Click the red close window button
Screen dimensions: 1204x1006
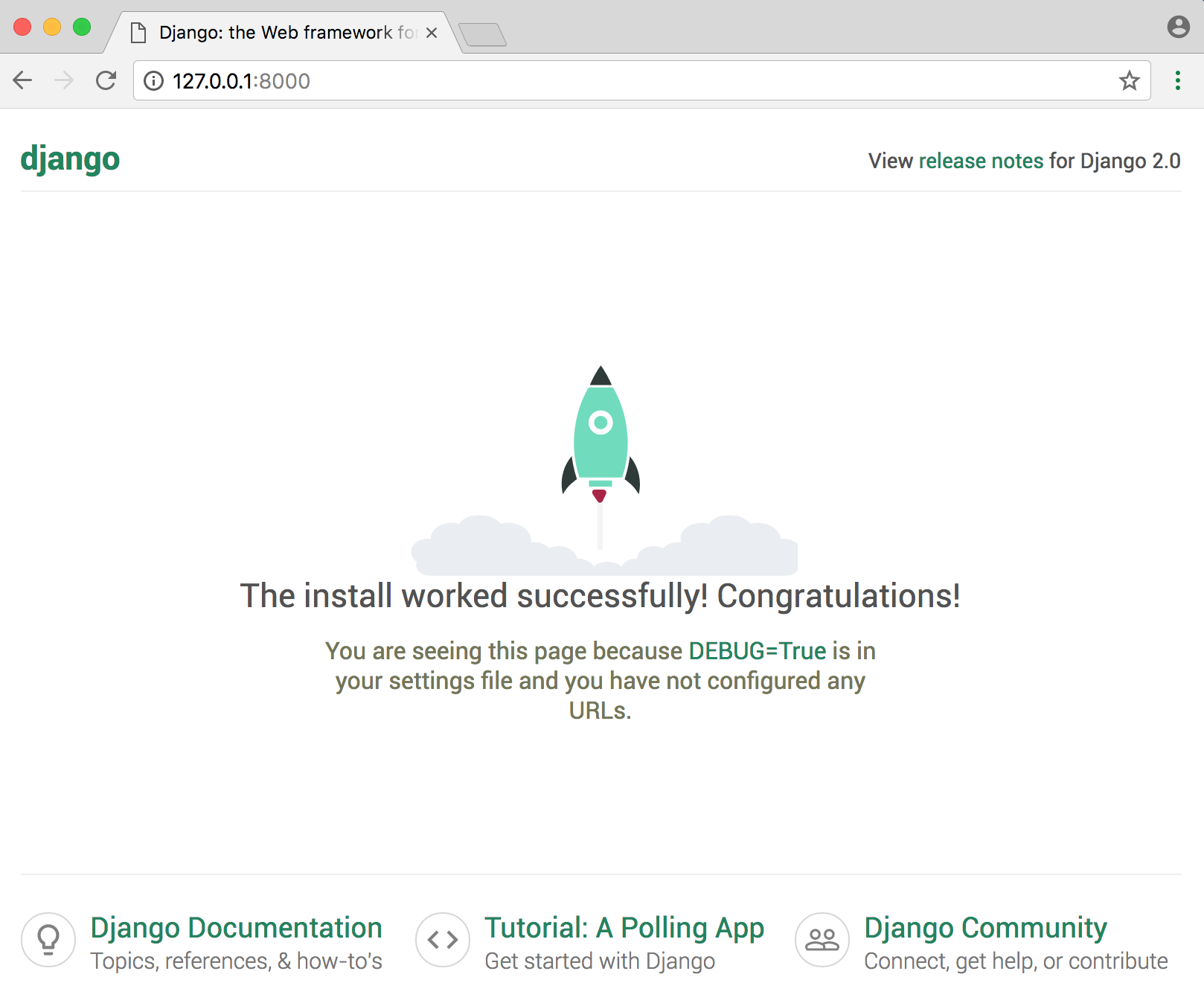[22, 27]
